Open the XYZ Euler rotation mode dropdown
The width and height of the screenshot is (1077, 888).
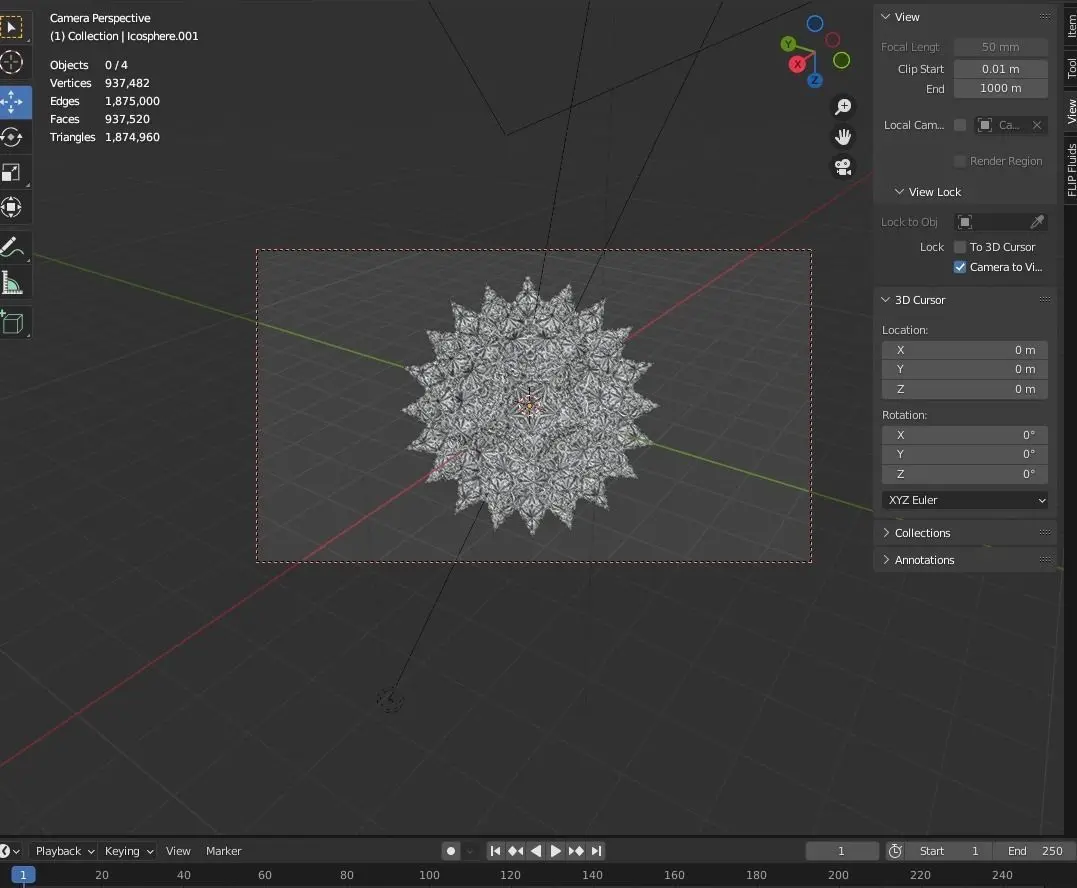[964, 500]
